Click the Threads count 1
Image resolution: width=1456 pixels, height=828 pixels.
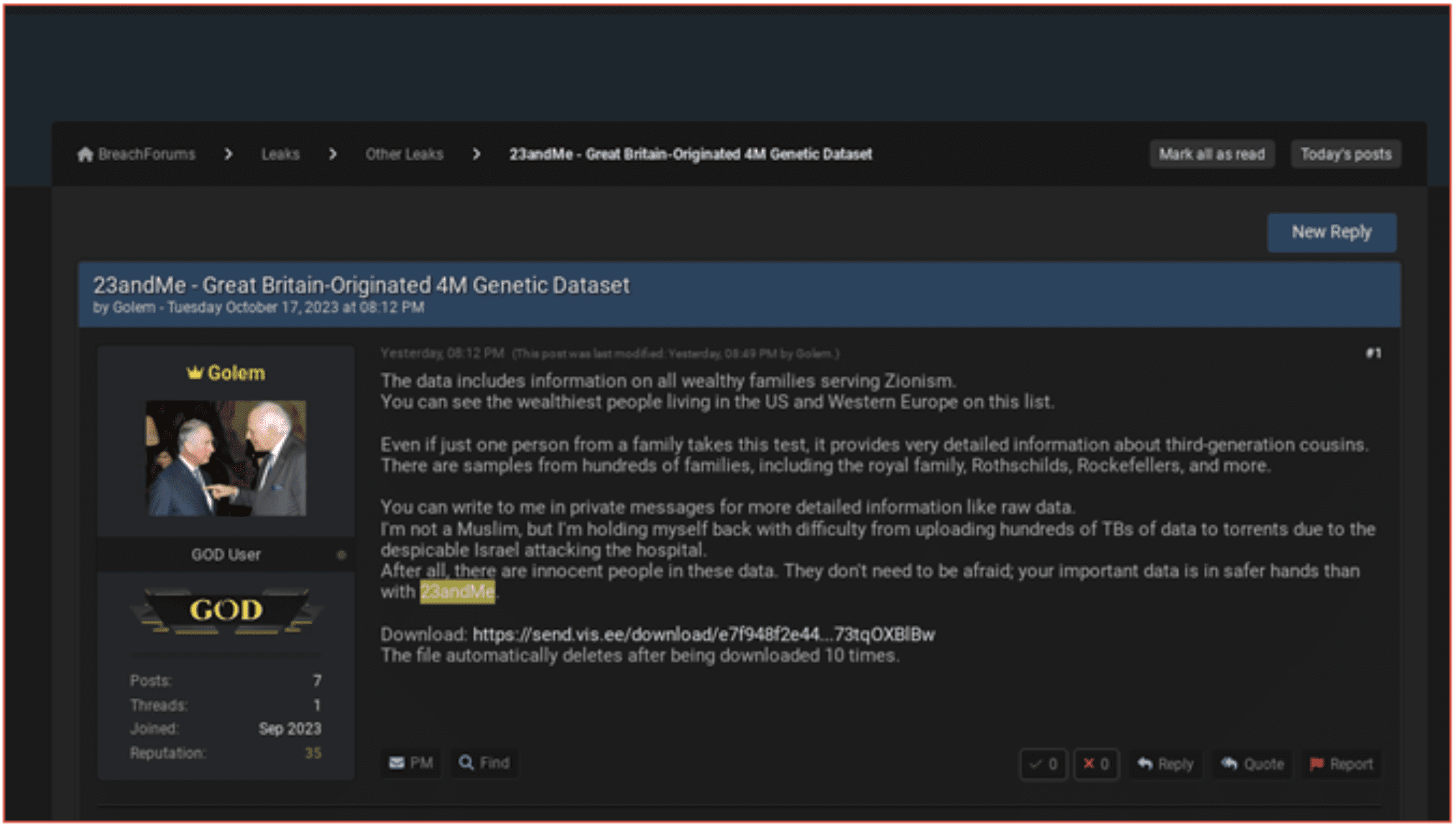pos(317,705)
